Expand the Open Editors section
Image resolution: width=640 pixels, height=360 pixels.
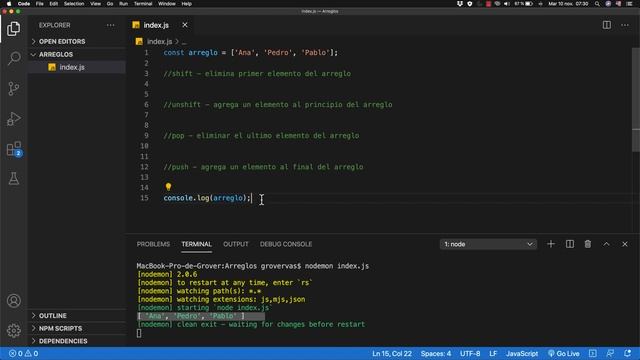point(77,42)
